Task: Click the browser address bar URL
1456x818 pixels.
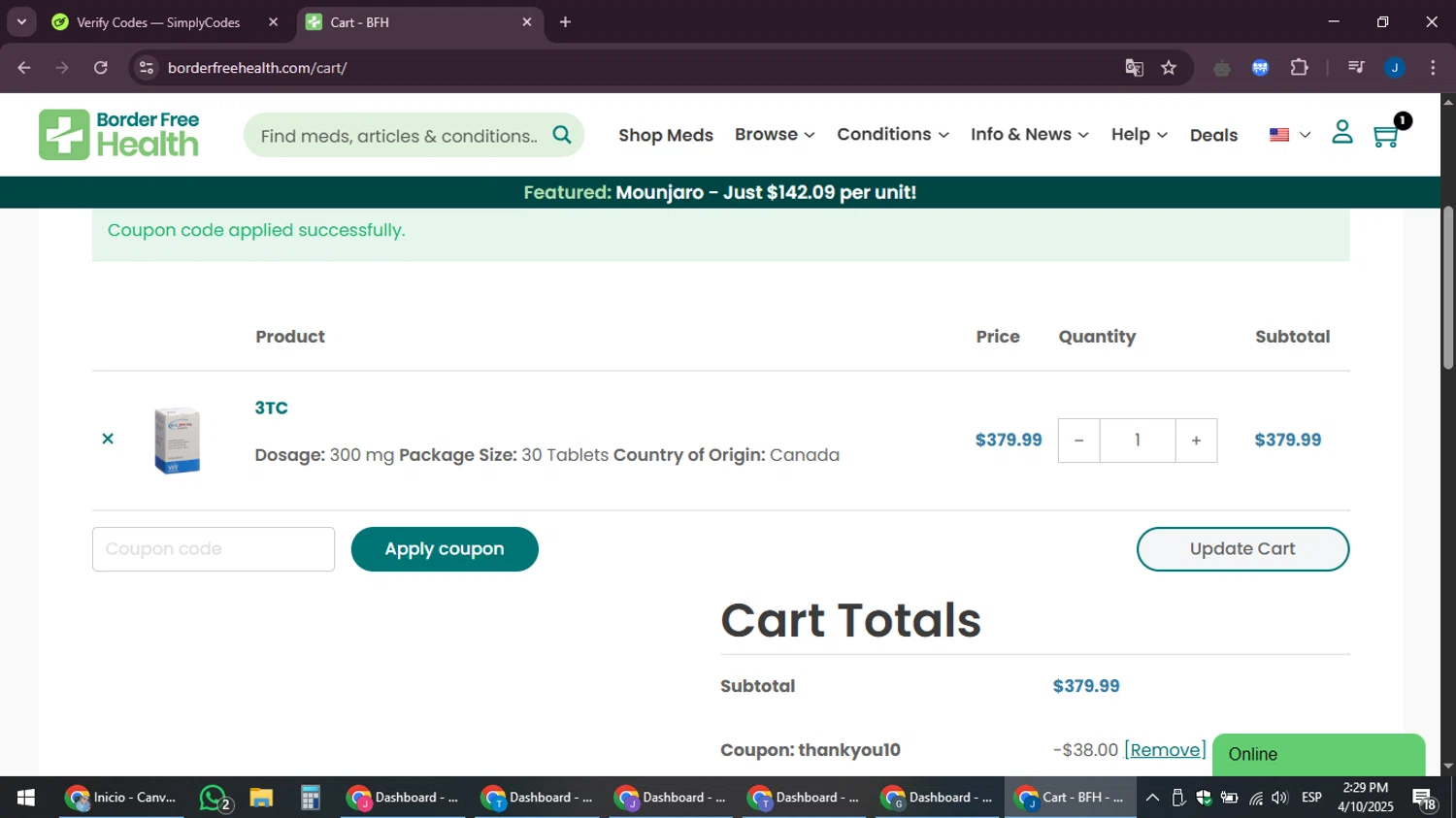Action: point(257,68)
